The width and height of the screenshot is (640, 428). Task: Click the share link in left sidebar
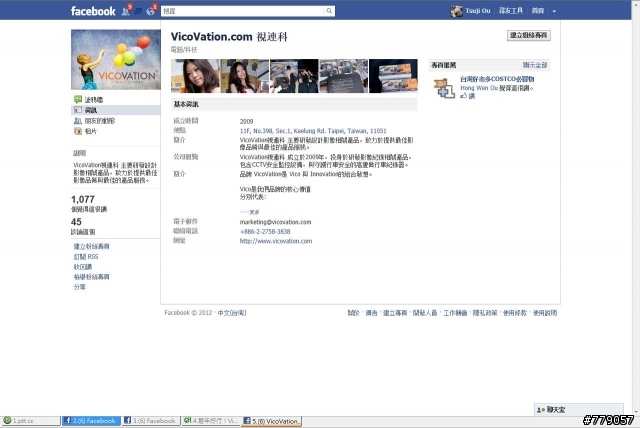tap(80, 287)
